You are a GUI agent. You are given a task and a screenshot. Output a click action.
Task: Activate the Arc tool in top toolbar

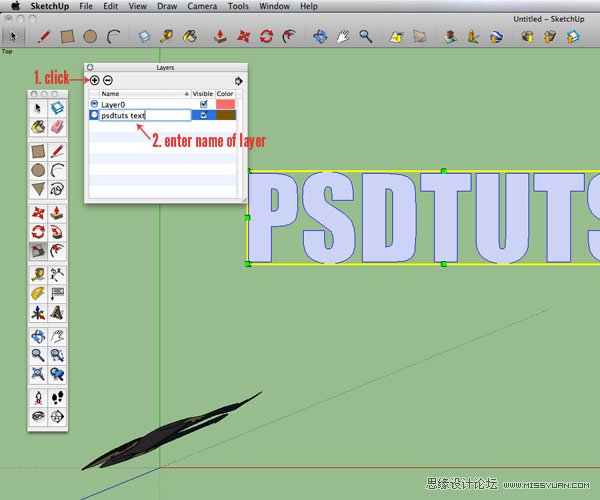click(114, 37)
